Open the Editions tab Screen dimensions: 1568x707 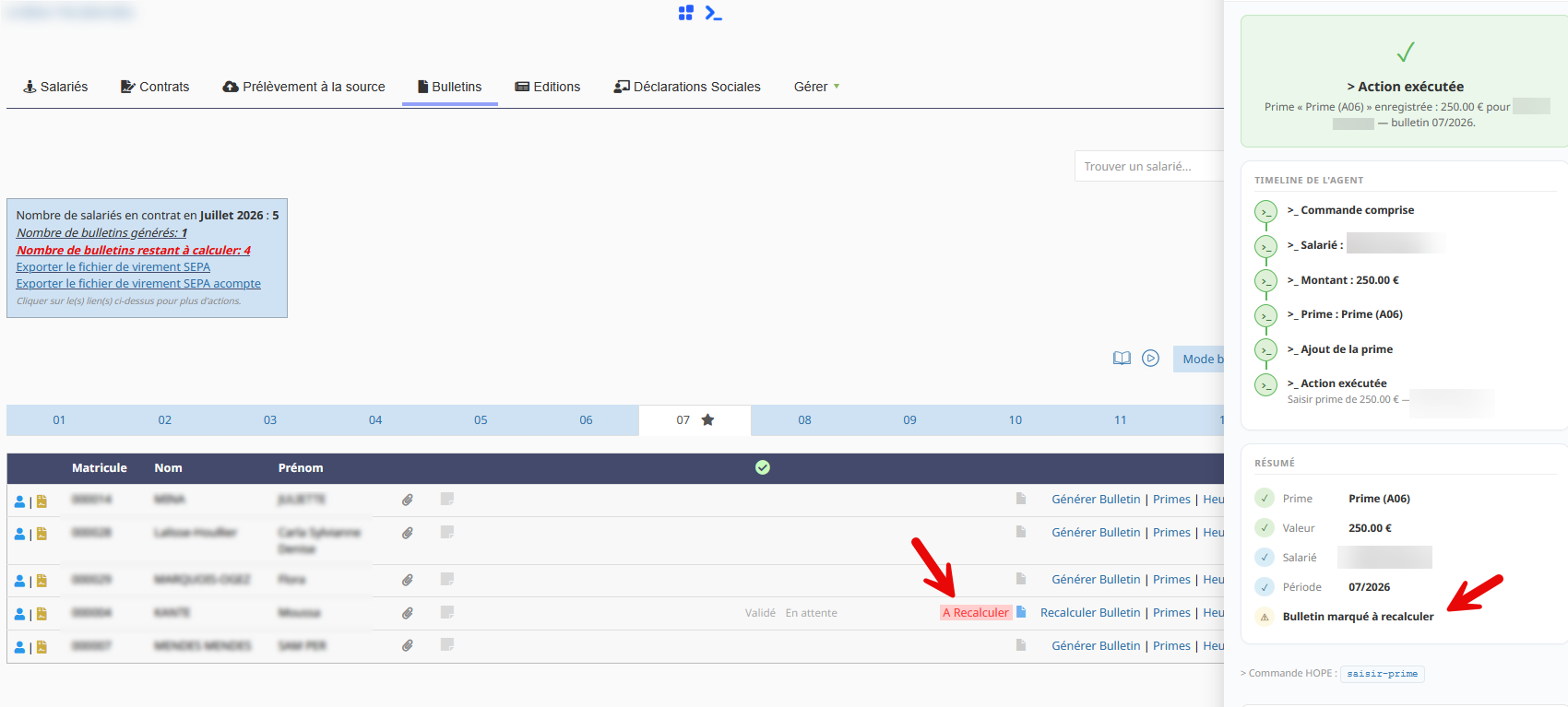click(x=548, y=87)
